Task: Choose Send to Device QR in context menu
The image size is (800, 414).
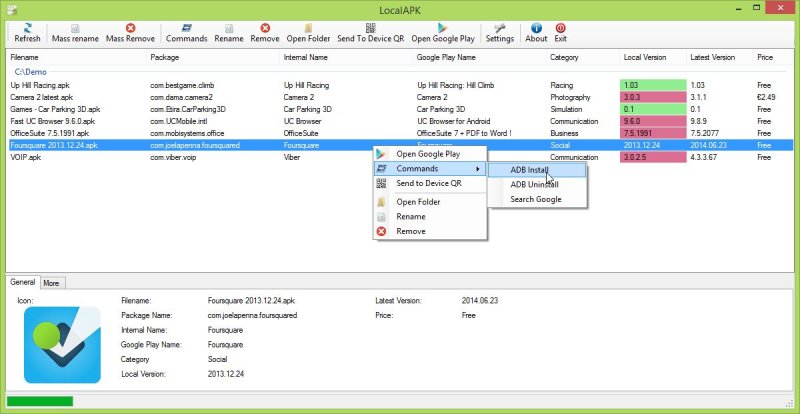Action: (430, 183)
